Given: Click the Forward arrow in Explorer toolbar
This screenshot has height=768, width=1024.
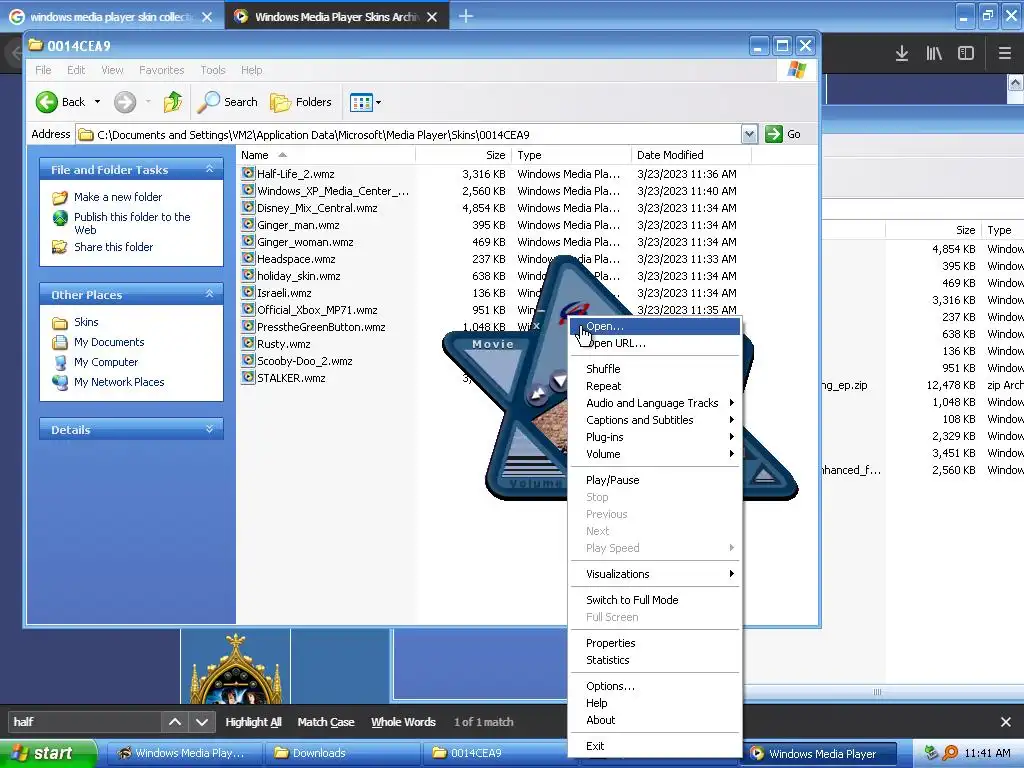Looking at the screenshot, I should point(125,102).
